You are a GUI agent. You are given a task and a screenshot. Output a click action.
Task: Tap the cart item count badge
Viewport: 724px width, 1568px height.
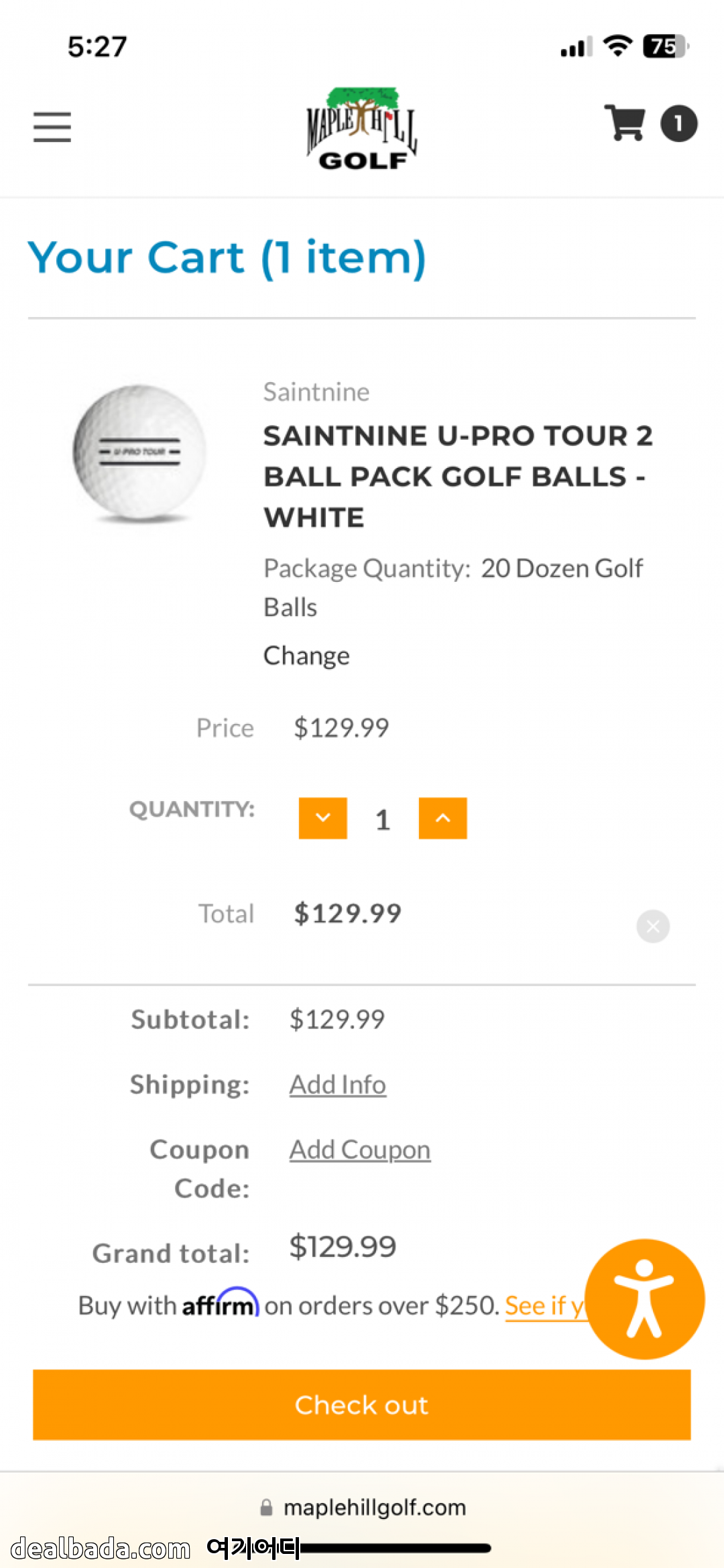click(678, 123)
